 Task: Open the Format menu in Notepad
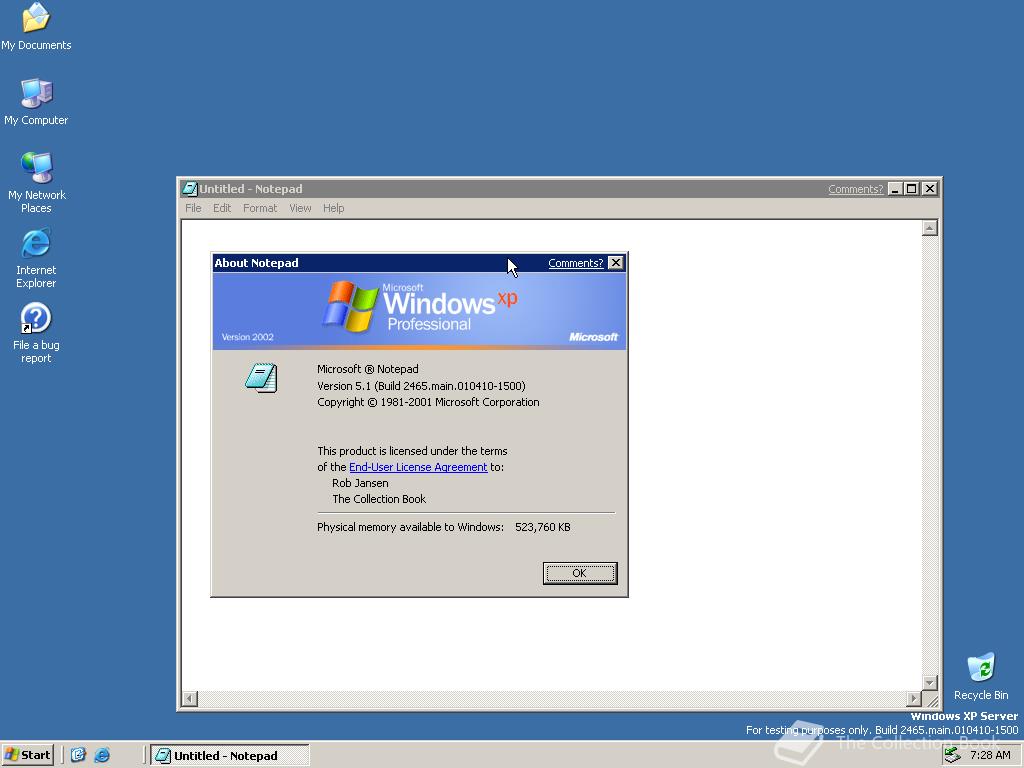click(260, 208)
